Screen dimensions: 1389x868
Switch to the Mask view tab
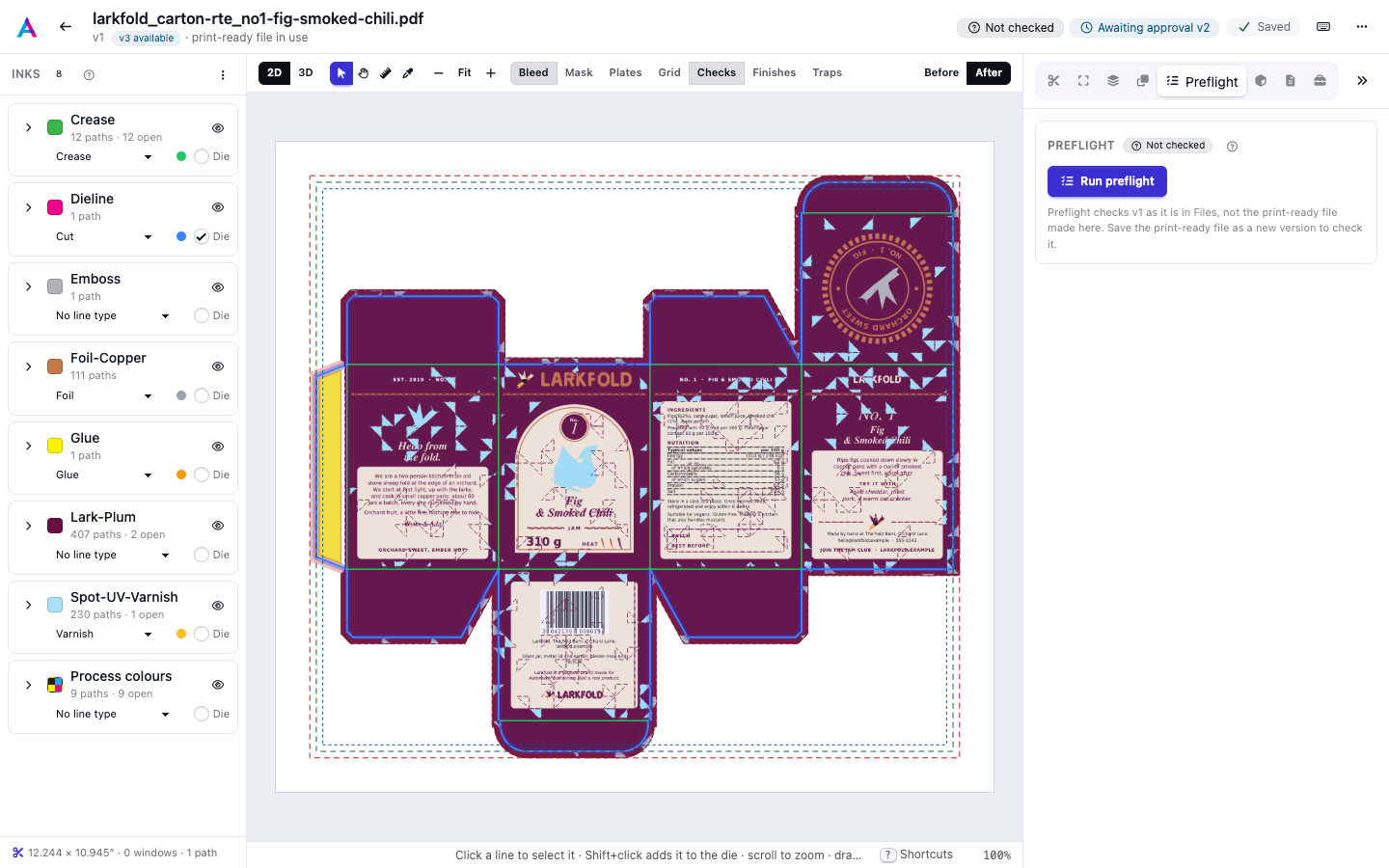pos(579,73)
